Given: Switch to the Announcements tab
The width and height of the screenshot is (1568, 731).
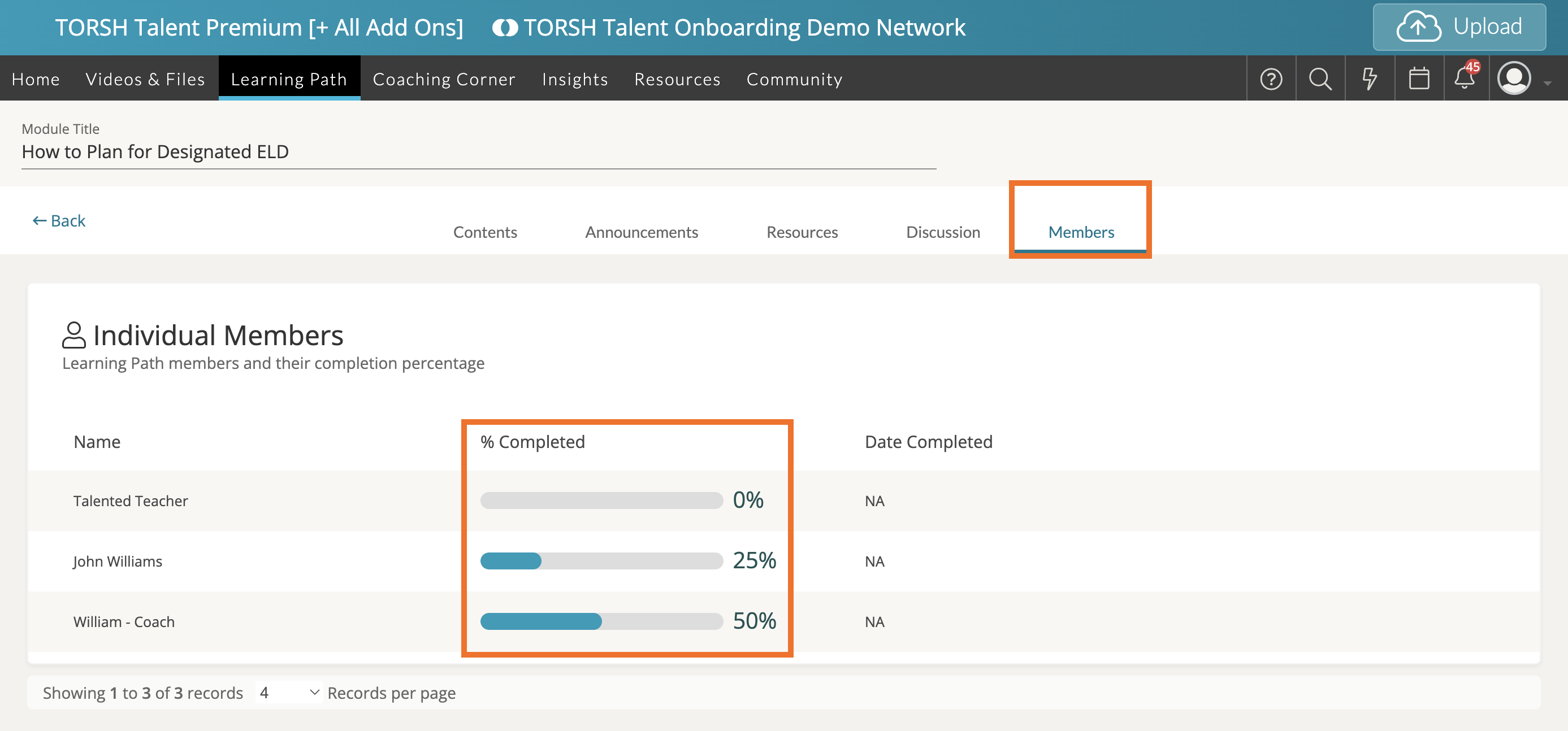Looking at the screenshot, I should click(x=642, y=232).
